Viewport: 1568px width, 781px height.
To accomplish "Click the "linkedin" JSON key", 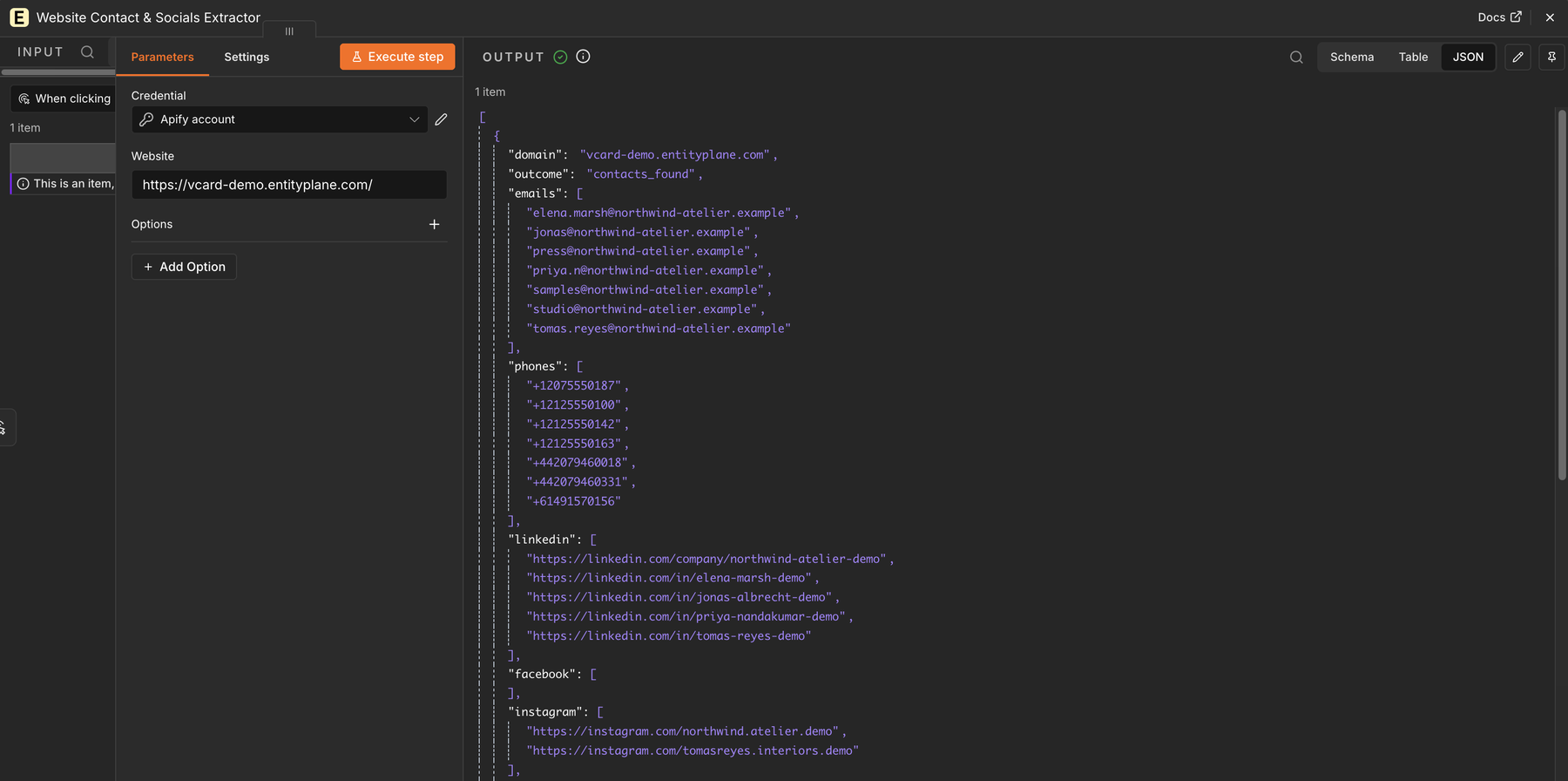I will [541, 540].
